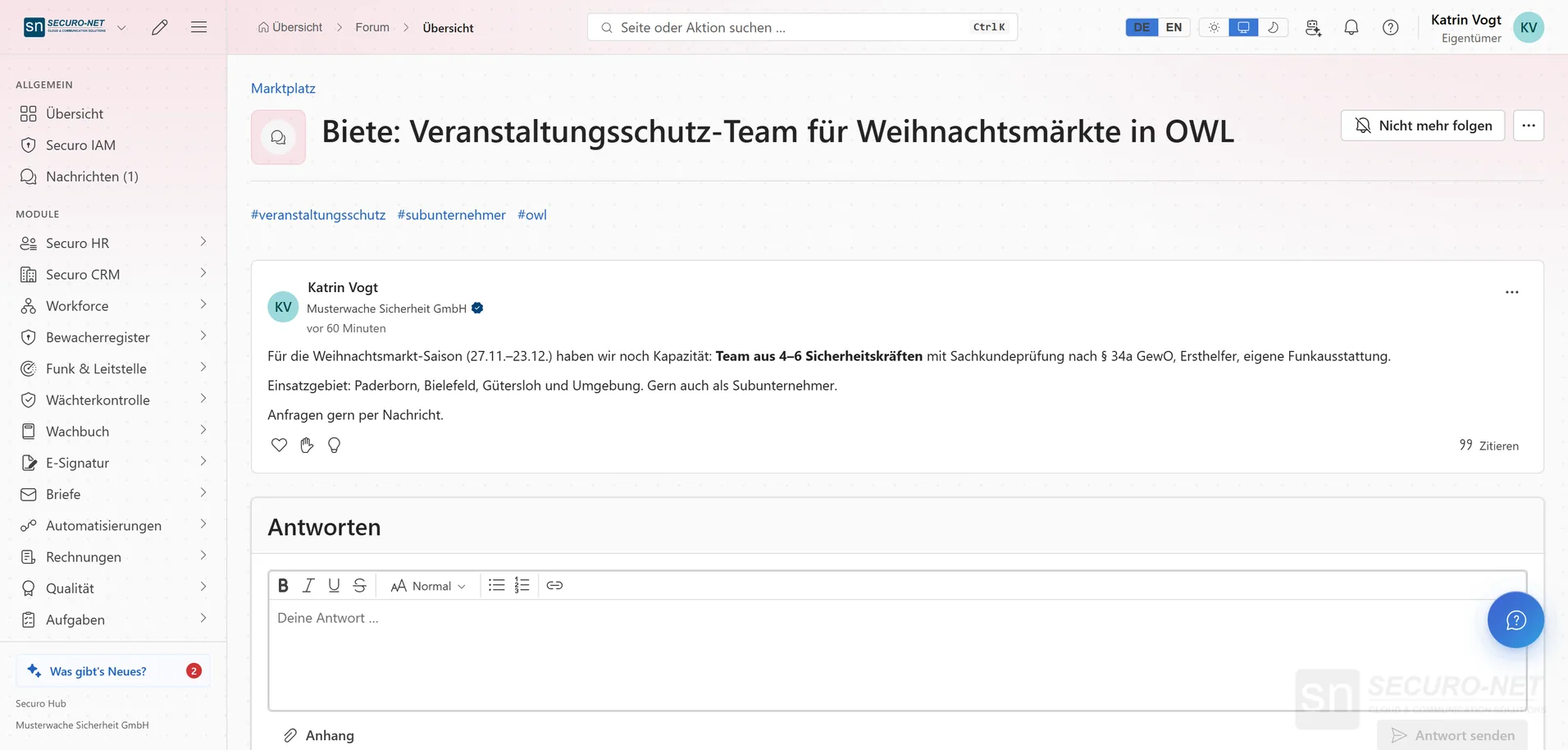Insert a bulleted list
1568x750 pixels.
[496, 585]
